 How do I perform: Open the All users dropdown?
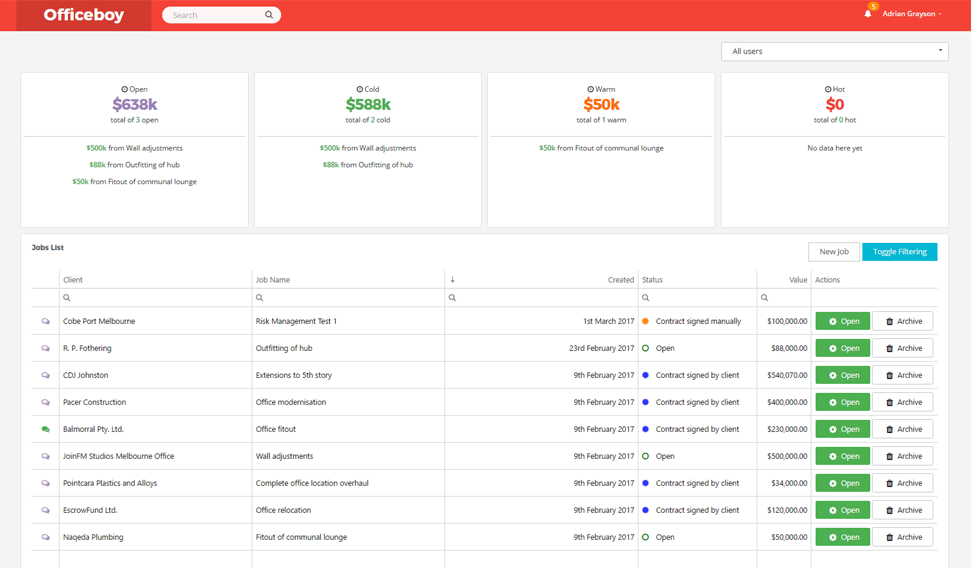coord(835,51)
